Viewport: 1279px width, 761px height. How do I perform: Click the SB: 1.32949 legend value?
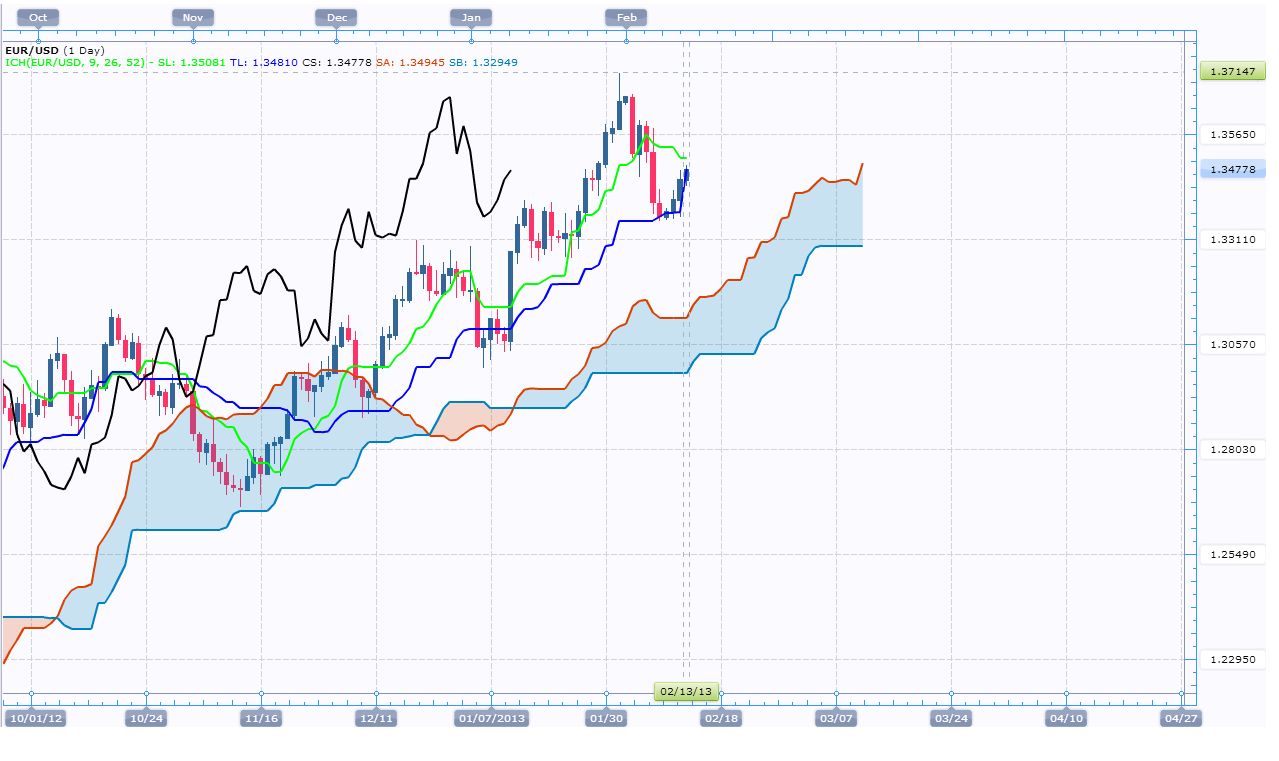[484, 62]
